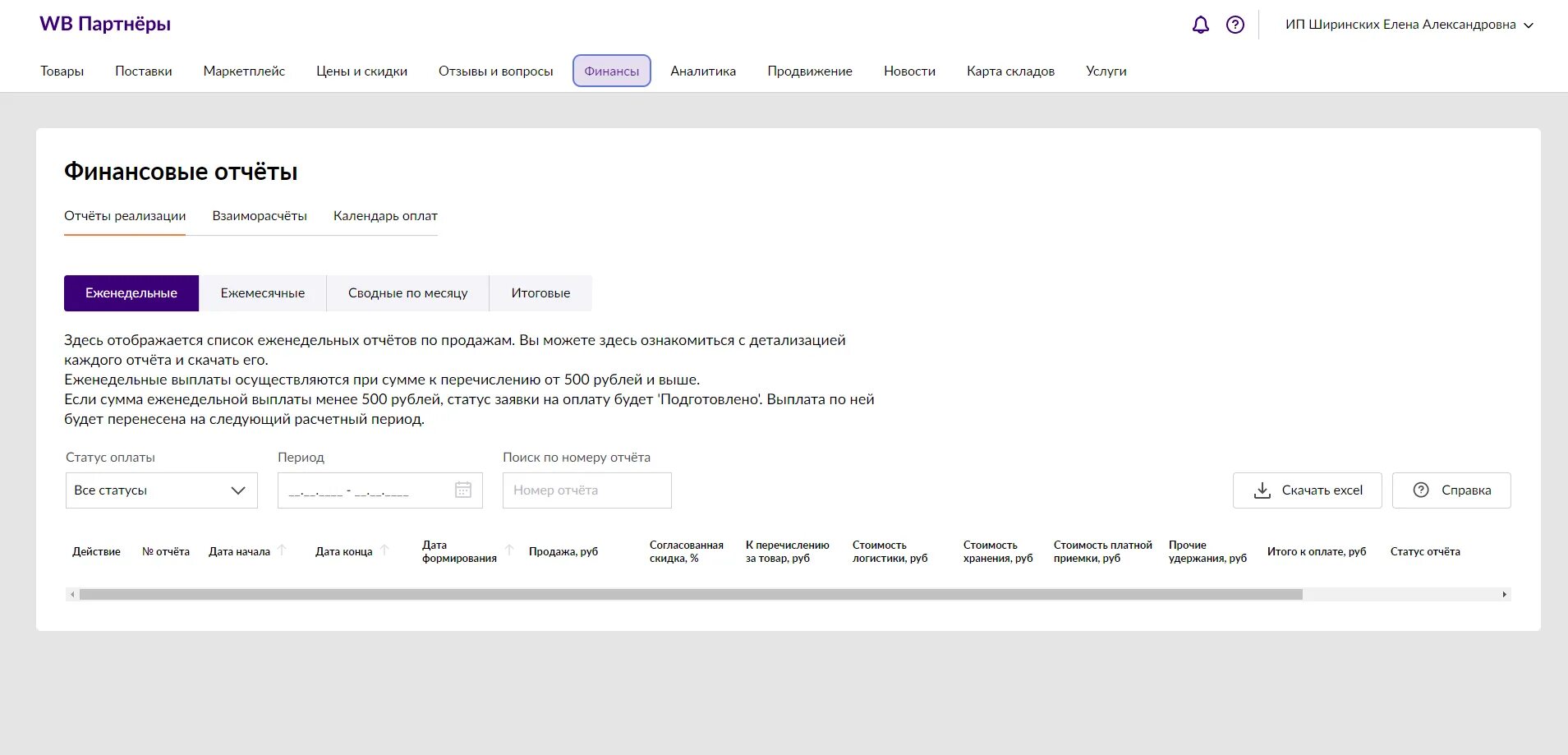Image resolution: width=1568 pixels, height=755 pixels.
Task: Click Итого к оплате, руб column header
Action: [1317, 551]
